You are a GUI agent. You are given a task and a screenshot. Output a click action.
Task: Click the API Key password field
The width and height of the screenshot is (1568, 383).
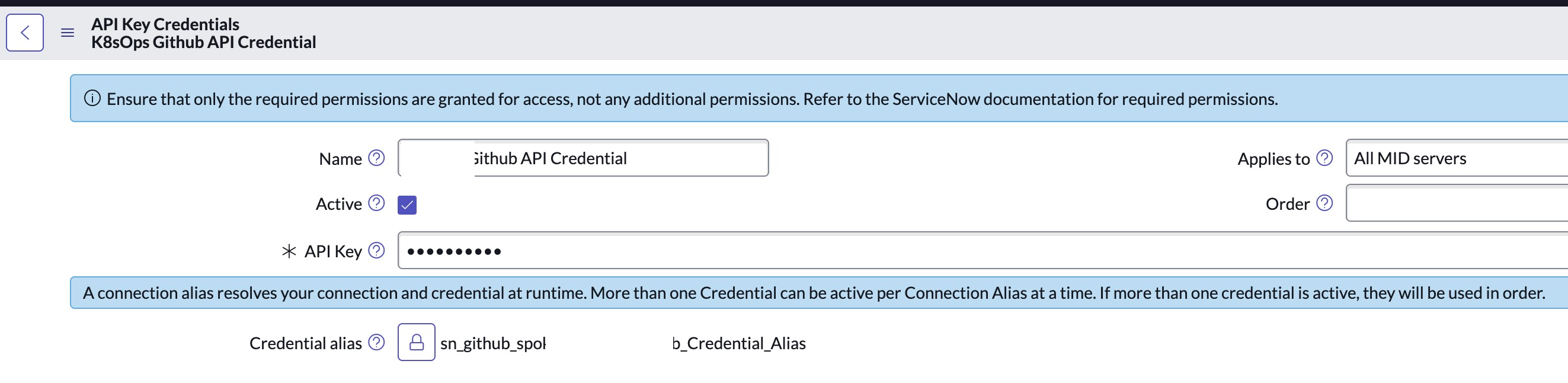(x=974, y=250)
